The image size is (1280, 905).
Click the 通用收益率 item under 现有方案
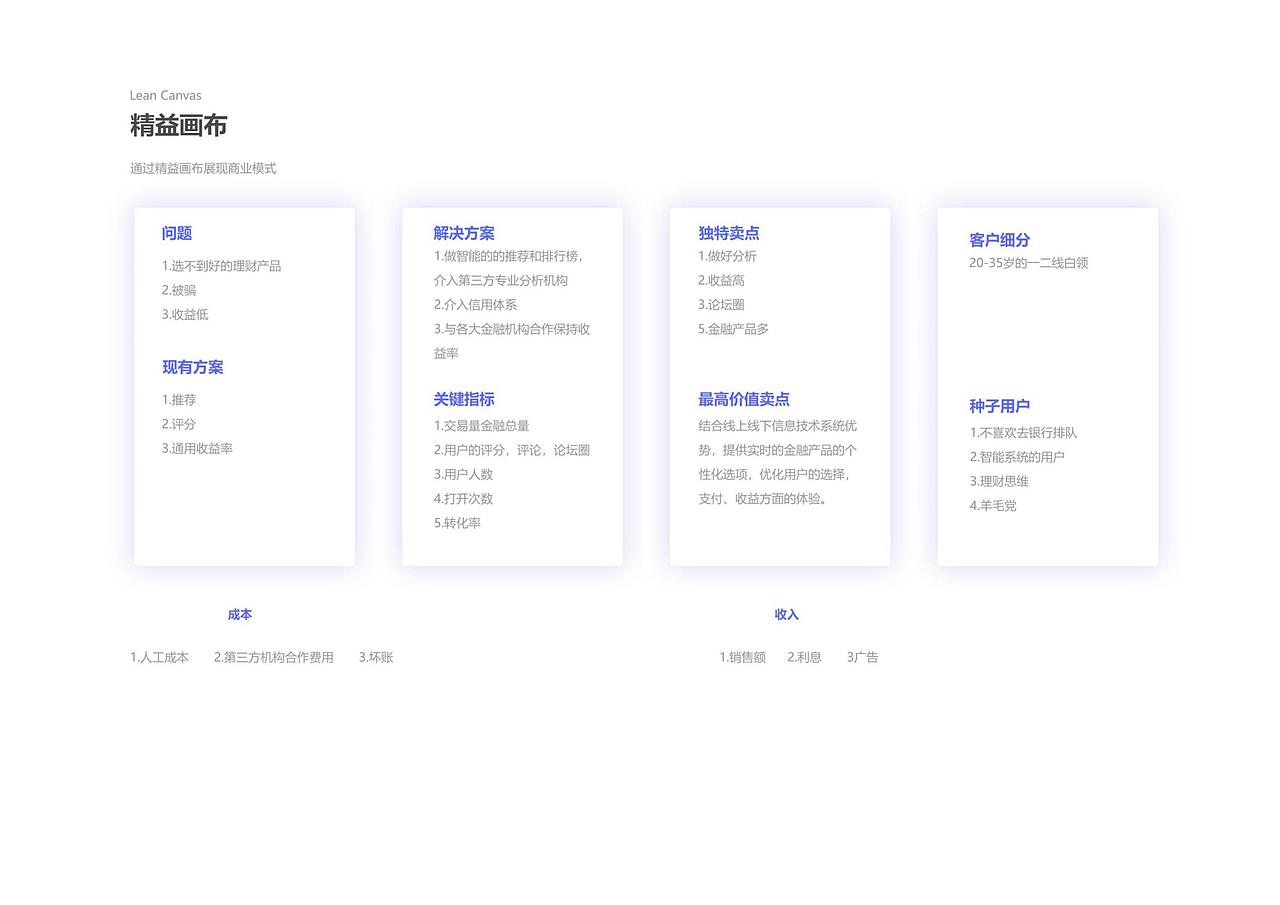coord(197,448)
